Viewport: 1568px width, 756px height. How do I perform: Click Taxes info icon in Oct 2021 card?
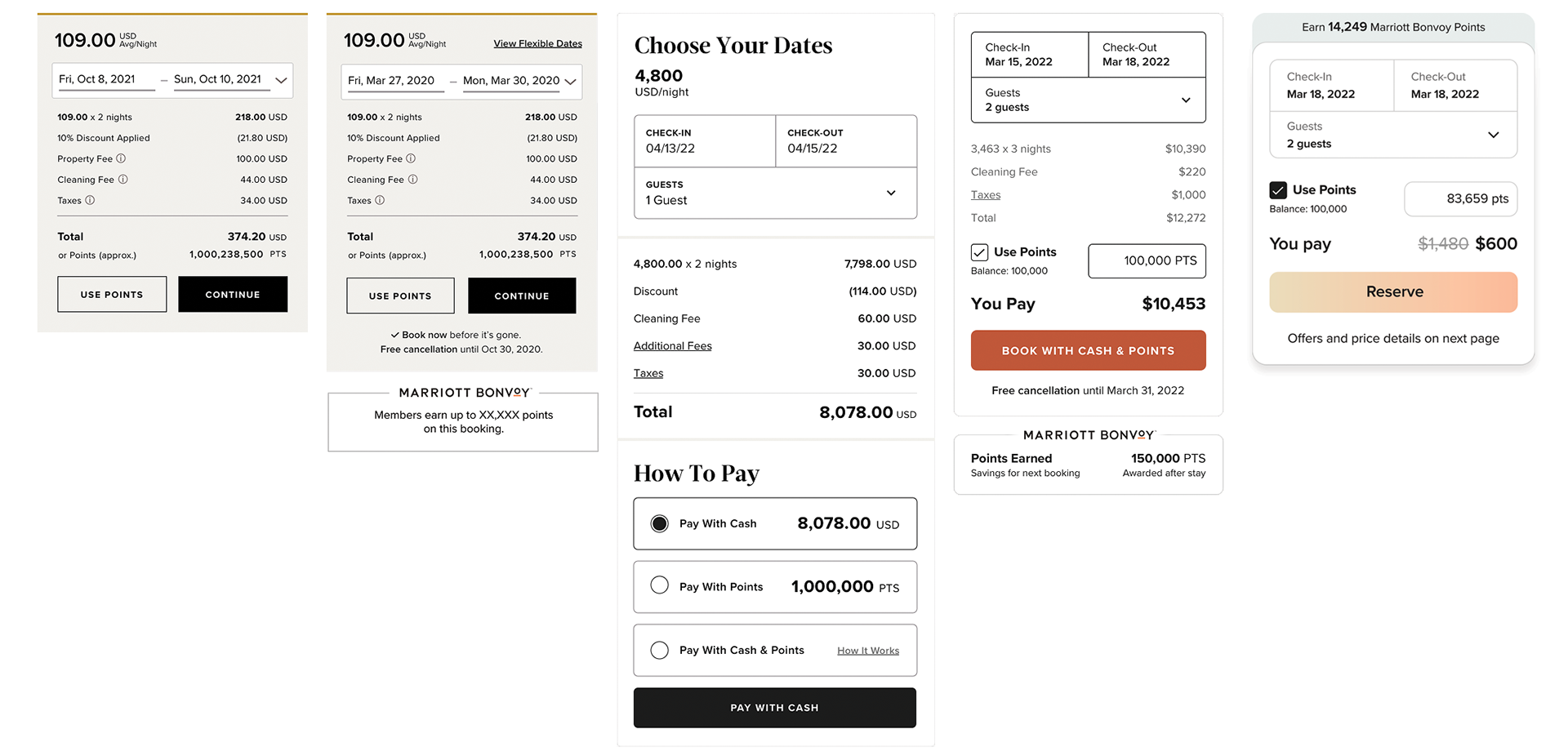90,200
